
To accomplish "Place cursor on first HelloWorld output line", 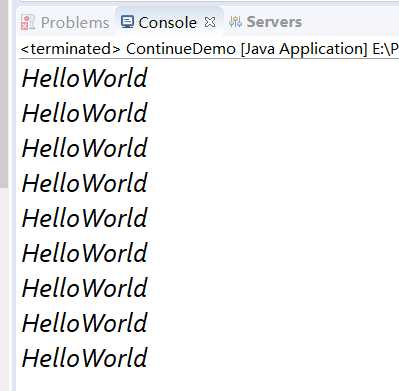I will click(85, 78).
